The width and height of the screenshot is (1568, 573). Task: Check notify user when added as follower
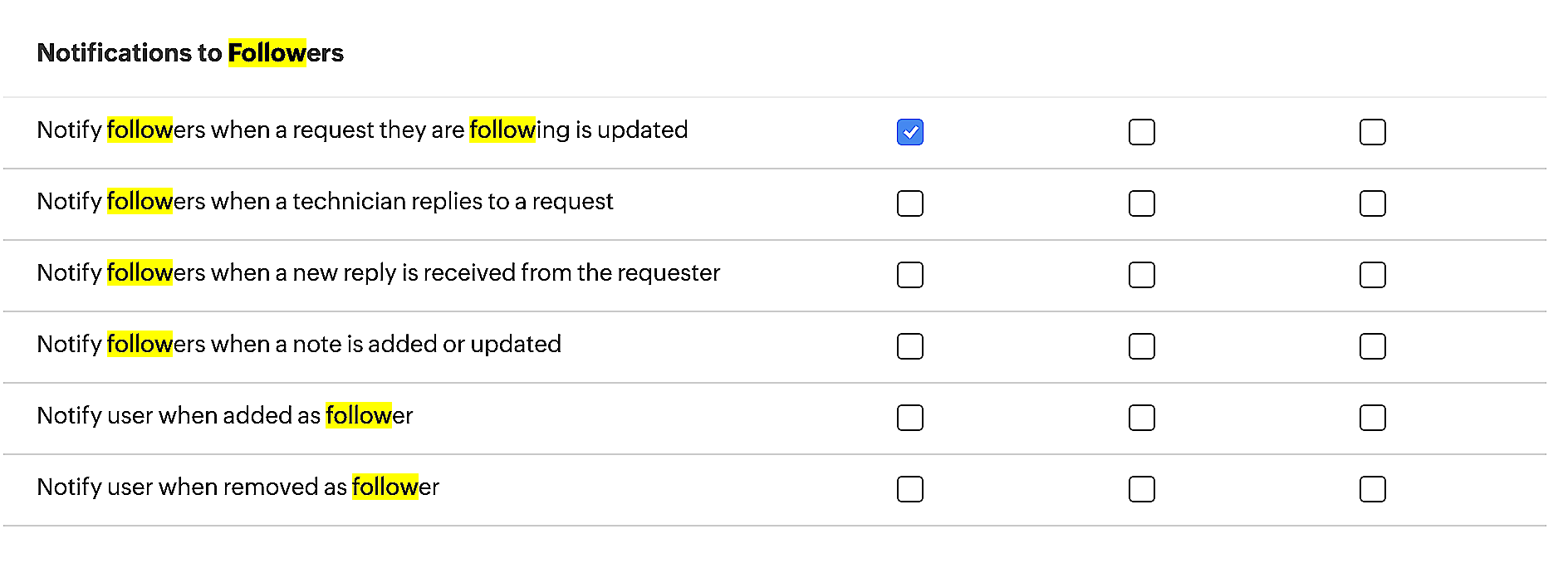tap(910, 418)
